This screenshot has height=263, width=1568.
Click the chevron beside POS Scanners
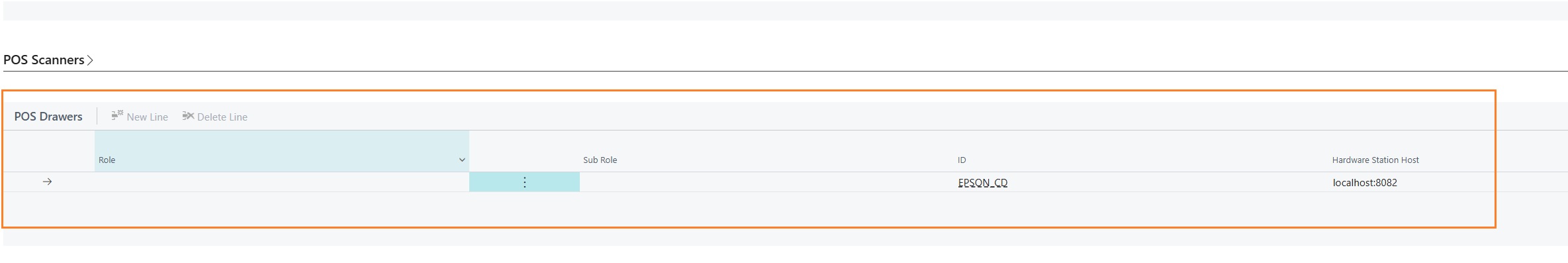coord(90,60)
